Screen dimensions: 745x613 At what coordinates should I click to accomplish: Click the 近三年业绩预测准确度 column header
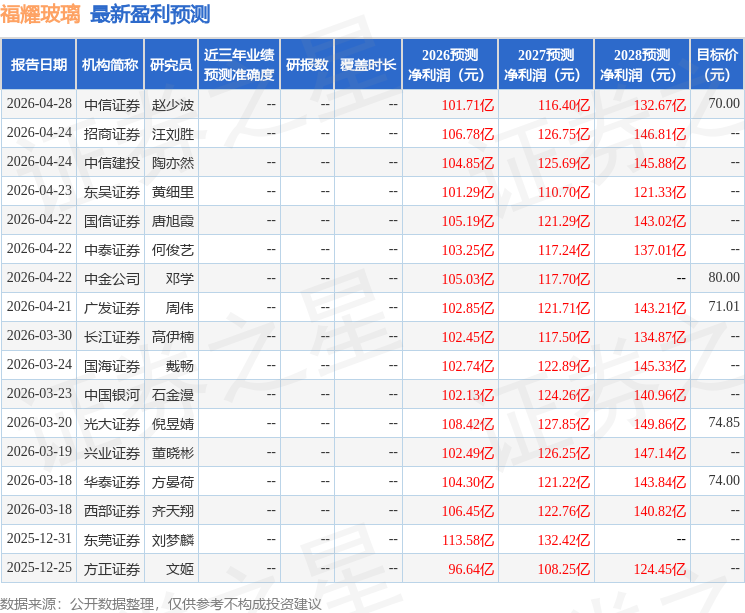(x=239, y=64)
